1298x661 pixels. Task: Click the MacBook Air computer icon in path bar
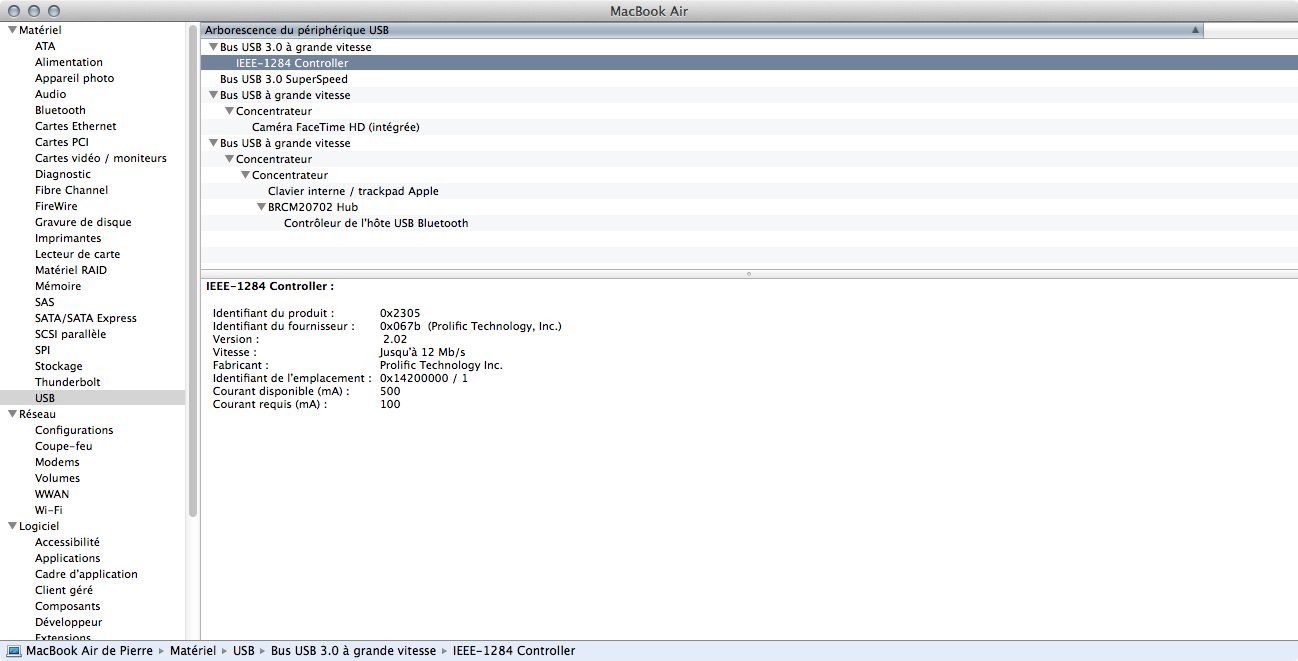(x=14, y=651)
